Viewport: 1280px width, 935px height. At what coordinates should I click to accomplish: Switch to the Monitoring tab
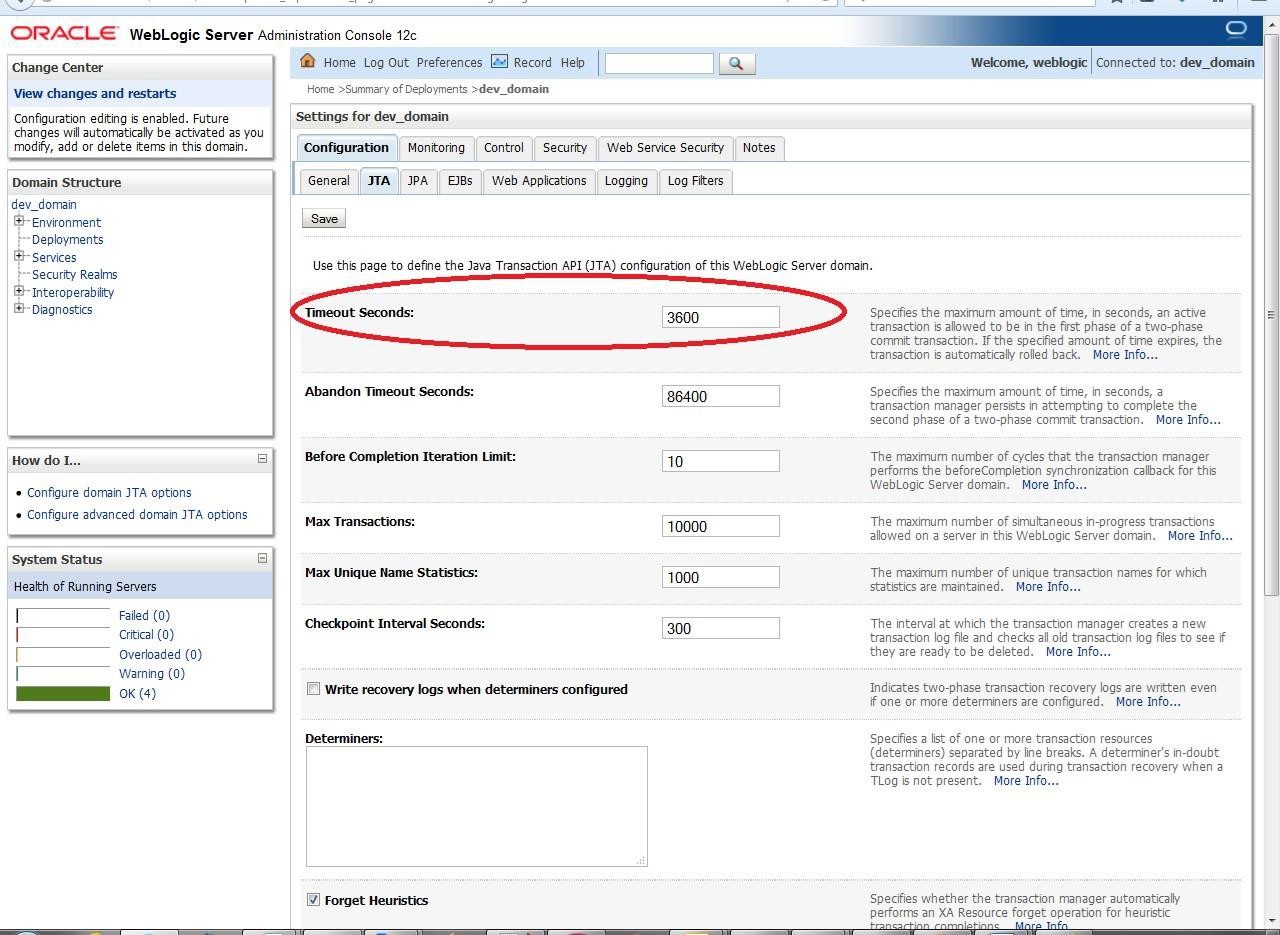coord(436,148)
